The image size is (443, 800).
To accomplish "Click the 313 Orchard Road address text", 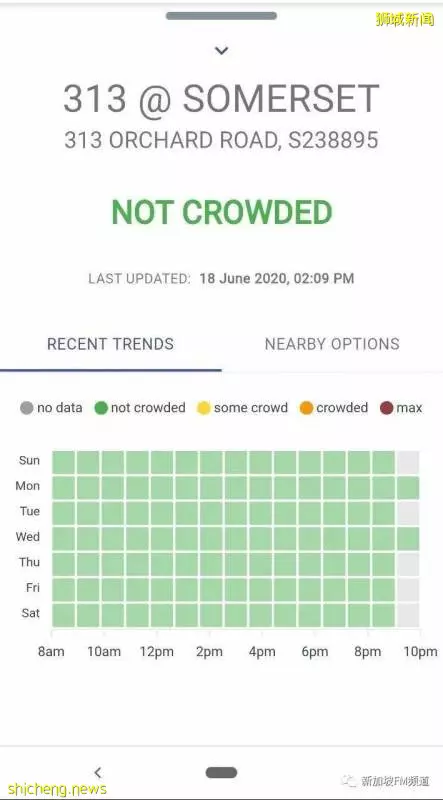I will [221, 140].
